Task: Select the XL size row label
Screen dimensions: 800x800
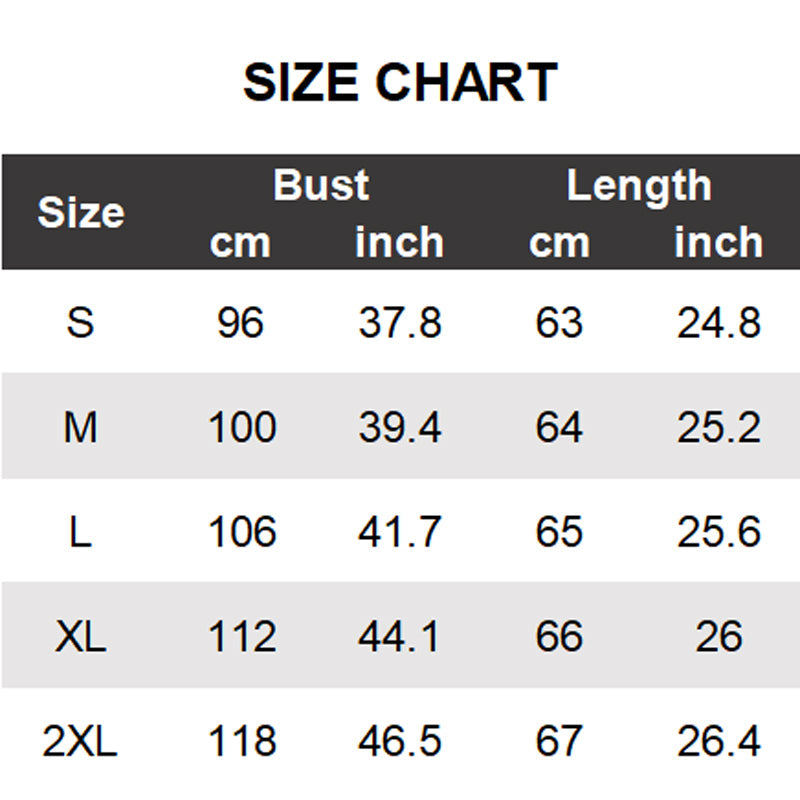Action: click(80, 637)
